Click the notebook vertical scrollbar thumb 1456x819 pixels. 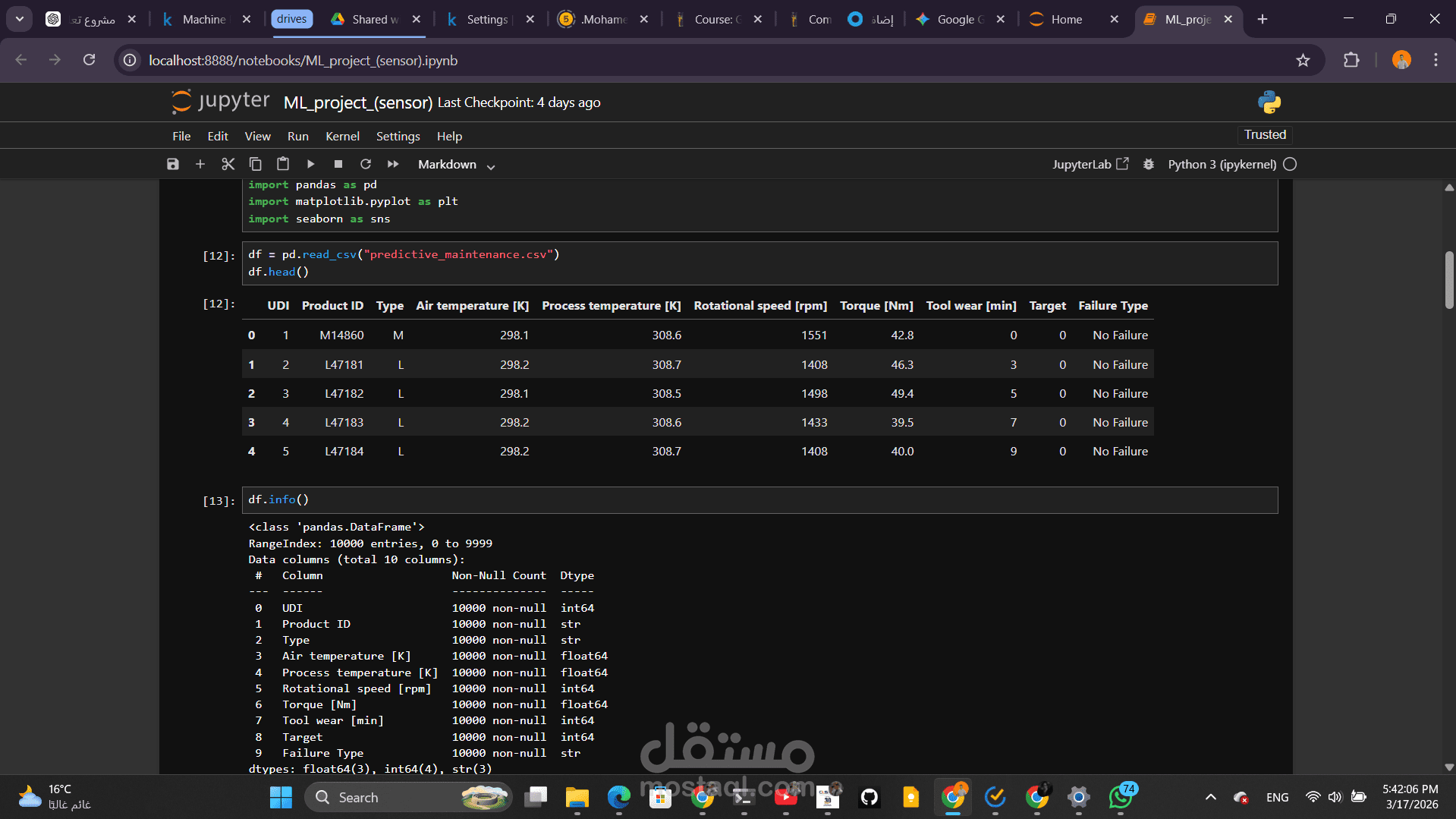tap(1449, 280)
